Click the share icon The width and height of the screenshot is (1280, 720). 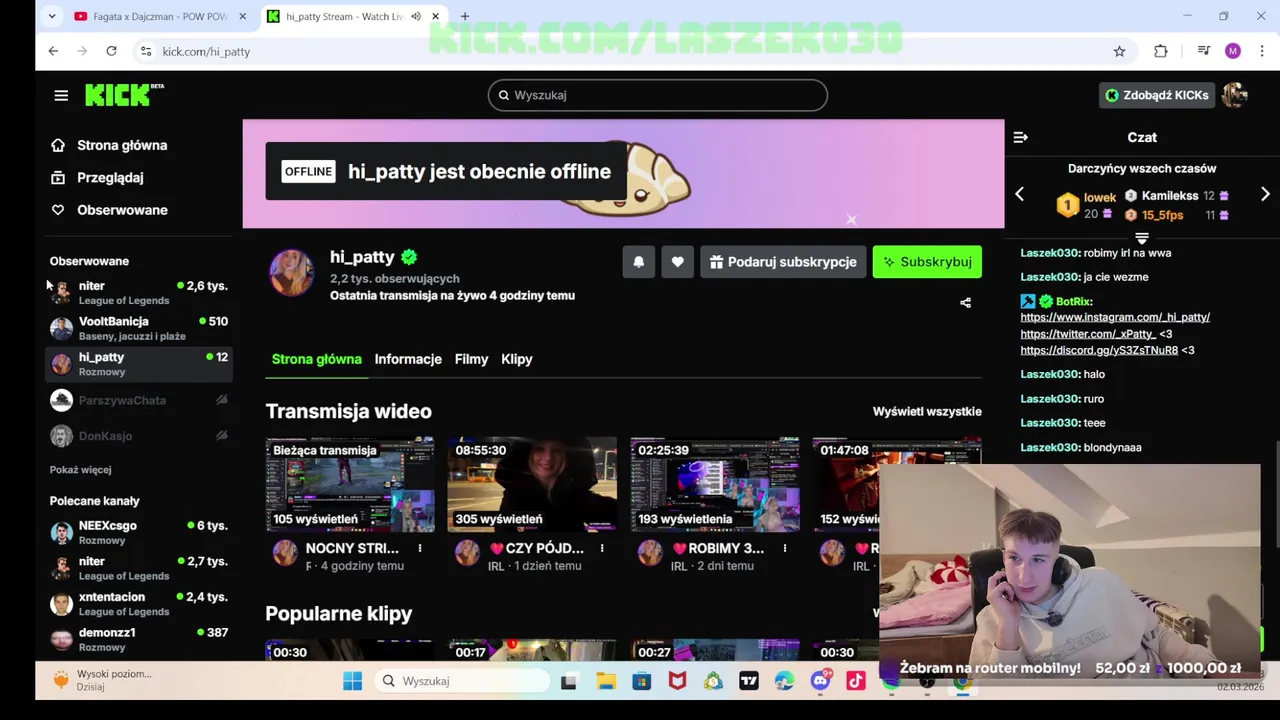click(x=965, y=302)
